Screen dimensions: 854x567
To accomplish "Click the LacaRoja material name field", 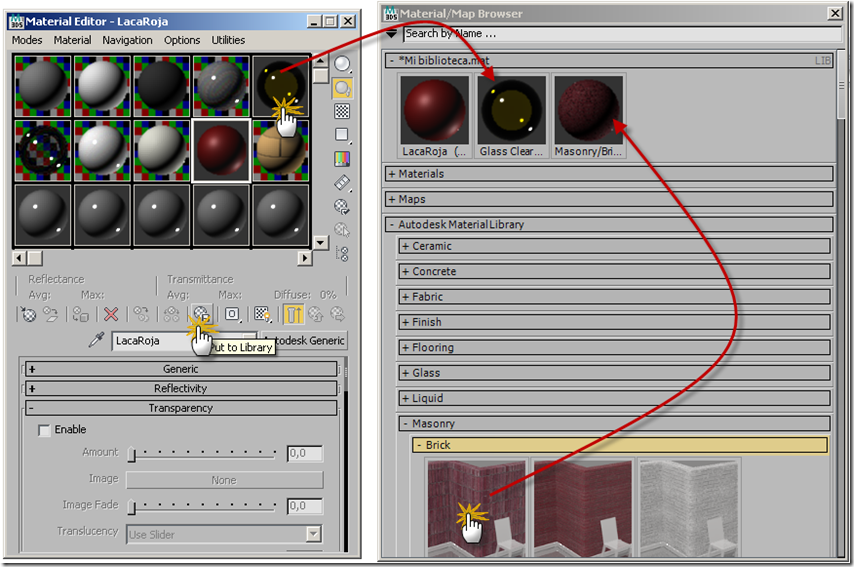I will 184,341.
